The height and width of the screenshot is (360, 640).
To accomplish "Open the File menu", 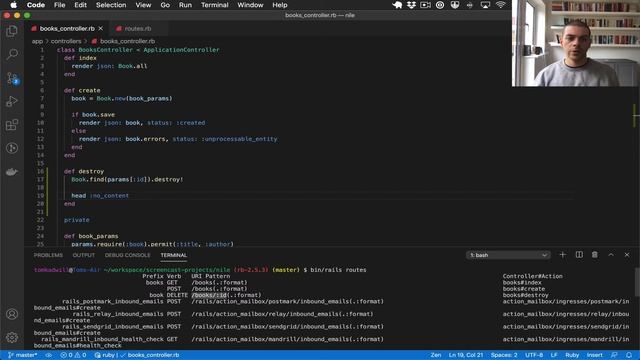I will (60, 5).
